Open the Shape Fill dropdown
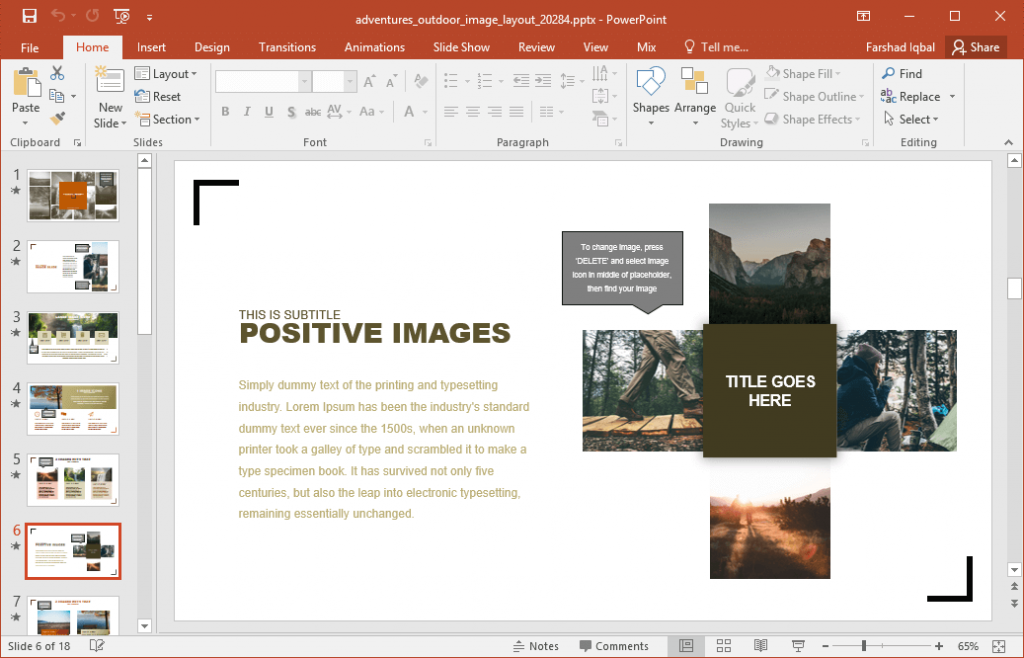The height and width of the screenshot is (658, 1024). (x=806, y=73)
